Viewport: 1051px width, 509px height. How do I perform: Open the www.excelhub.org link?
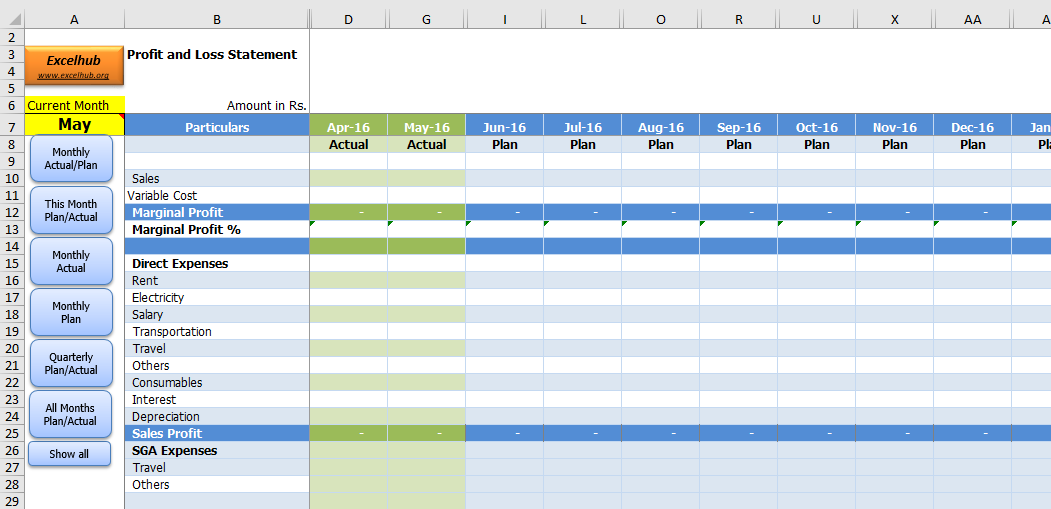[x=74, y=76]
